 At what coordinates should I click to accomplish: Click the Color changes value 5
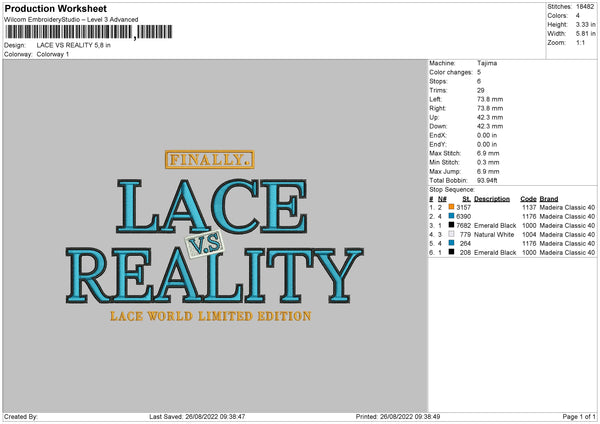pyautogui.click(x=479, y=72)
